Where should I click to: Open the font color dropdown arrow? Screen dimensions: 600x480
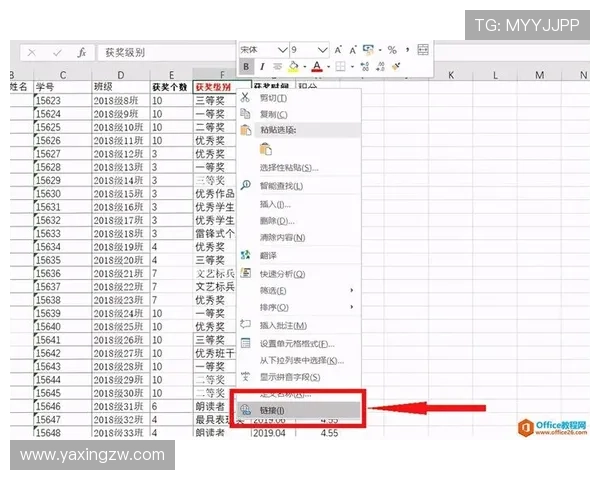329,67
